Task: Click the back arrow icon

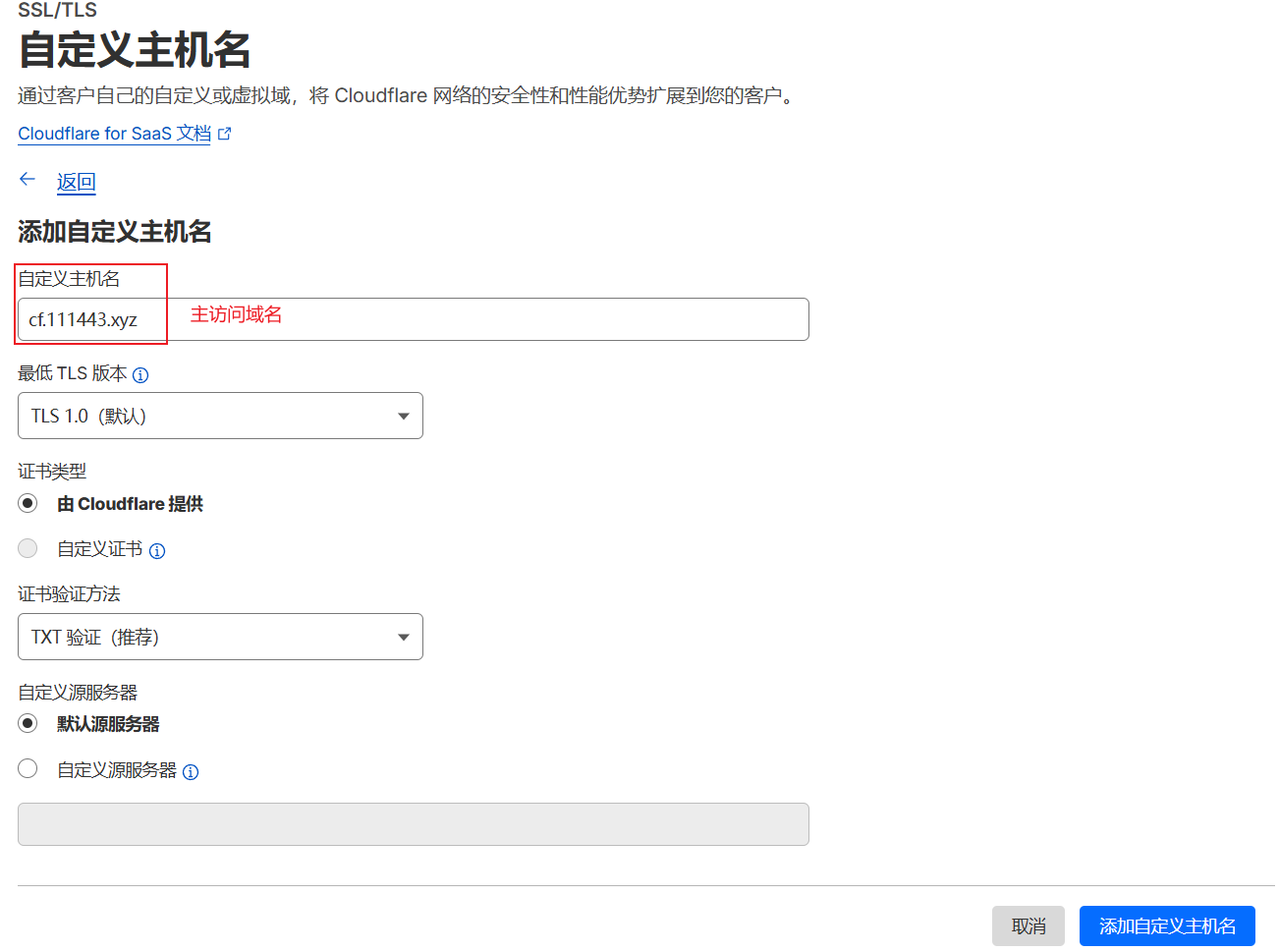Action: coord(28,179)
